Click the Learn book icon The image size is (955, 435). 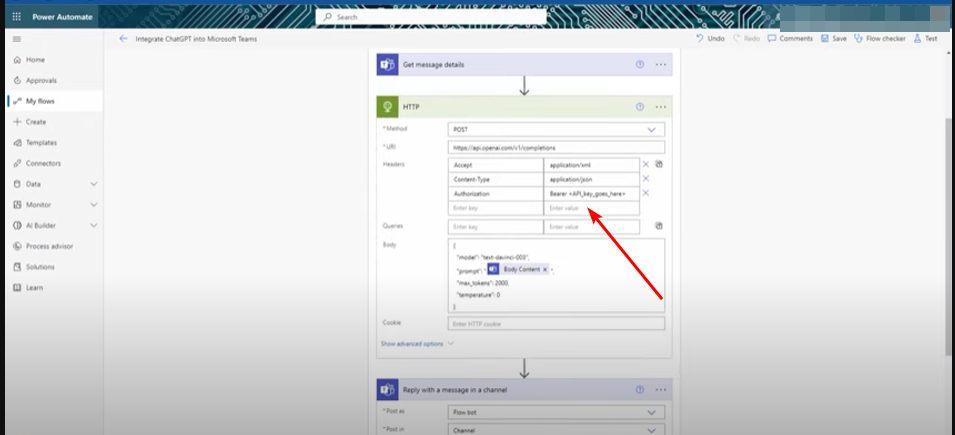click(17, 288)
